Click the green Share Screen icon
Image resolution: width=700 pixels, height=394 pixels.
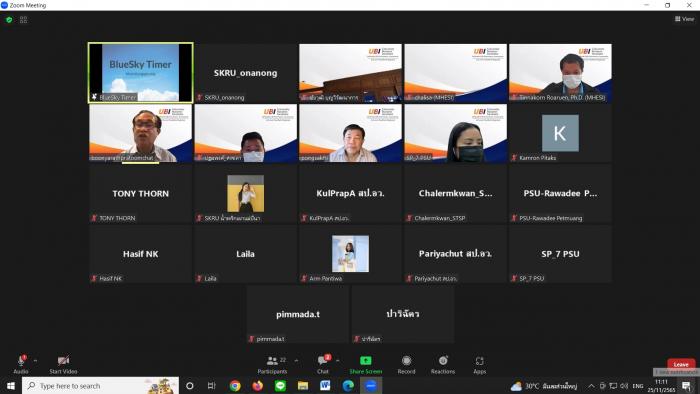pos(366,361)
